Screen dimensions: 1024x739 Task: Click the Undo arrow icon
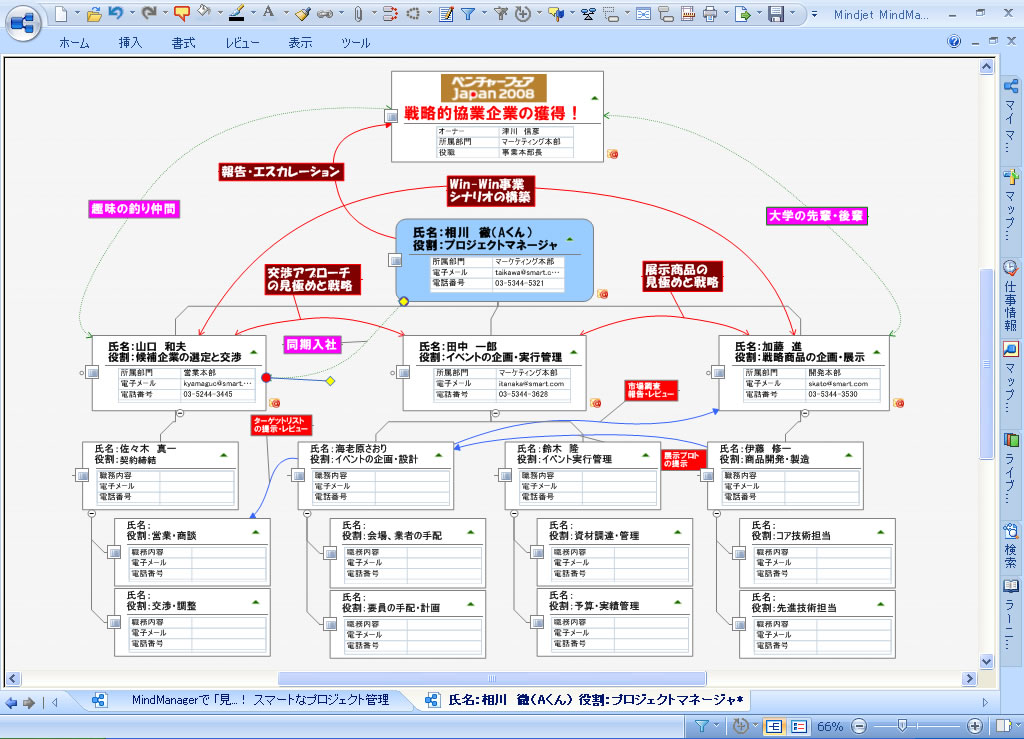tap(115, 14)
